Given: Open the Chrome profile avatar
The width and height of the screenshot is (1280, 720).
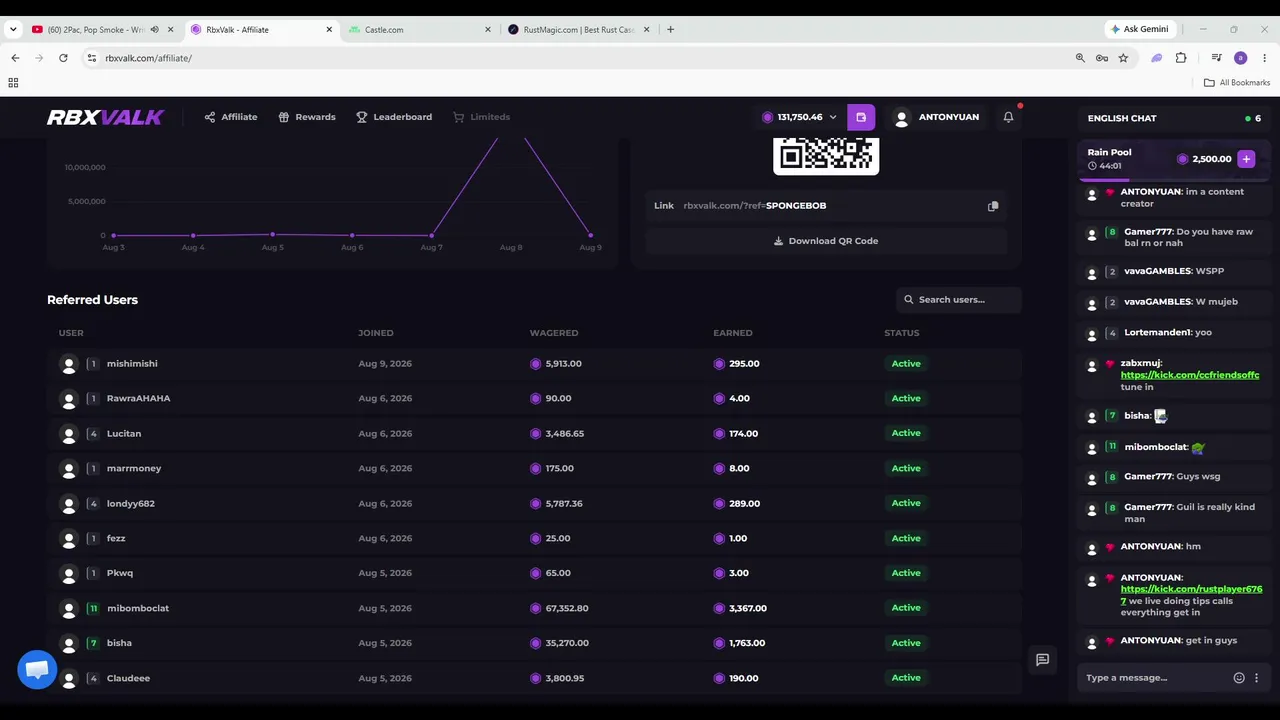Looking at the screenshot, I should pyautogui.click(x=1241, y=58).
